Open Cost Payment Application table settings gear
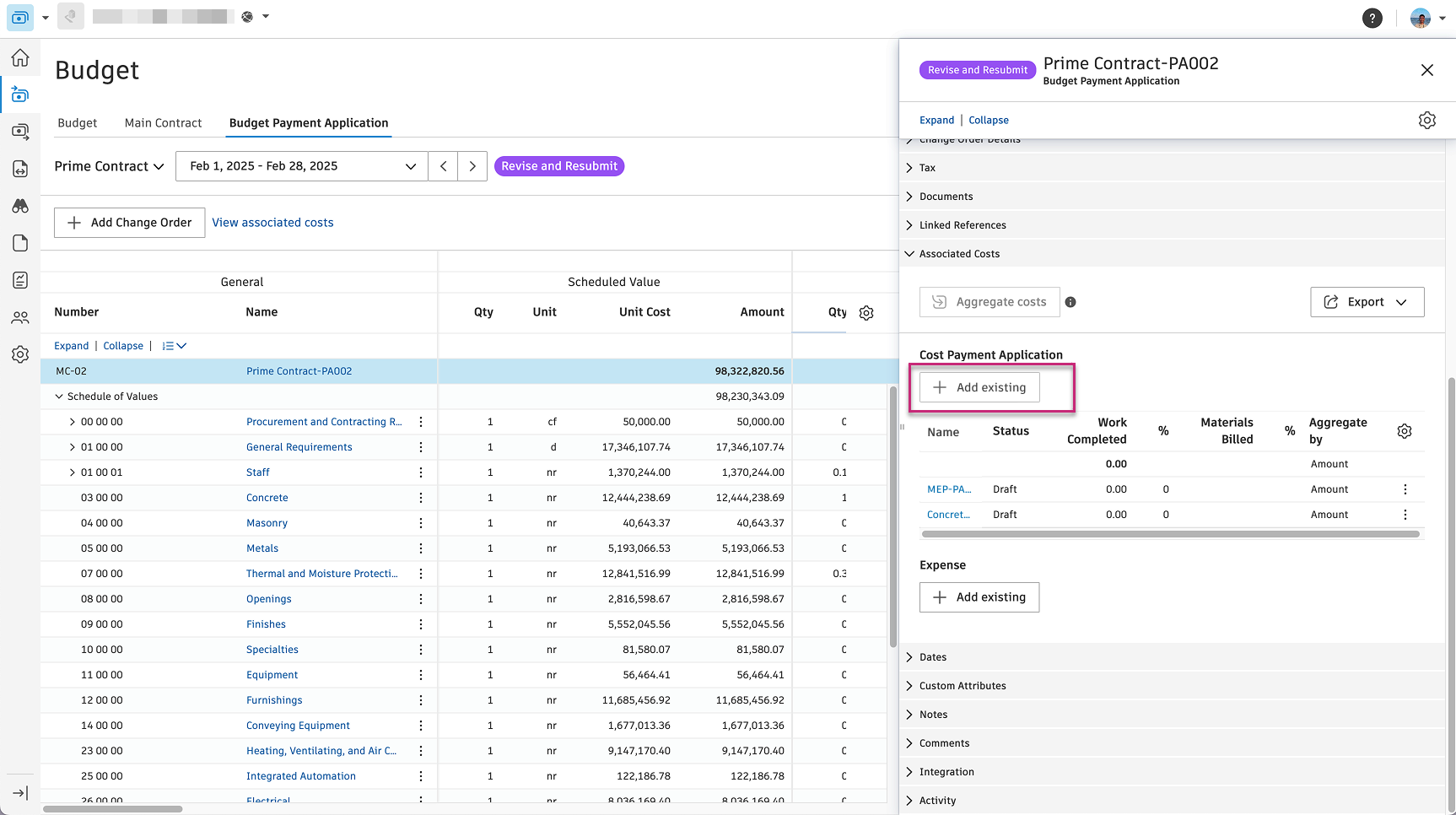Screen dimensions: 1456x815 coord(1405,431)
